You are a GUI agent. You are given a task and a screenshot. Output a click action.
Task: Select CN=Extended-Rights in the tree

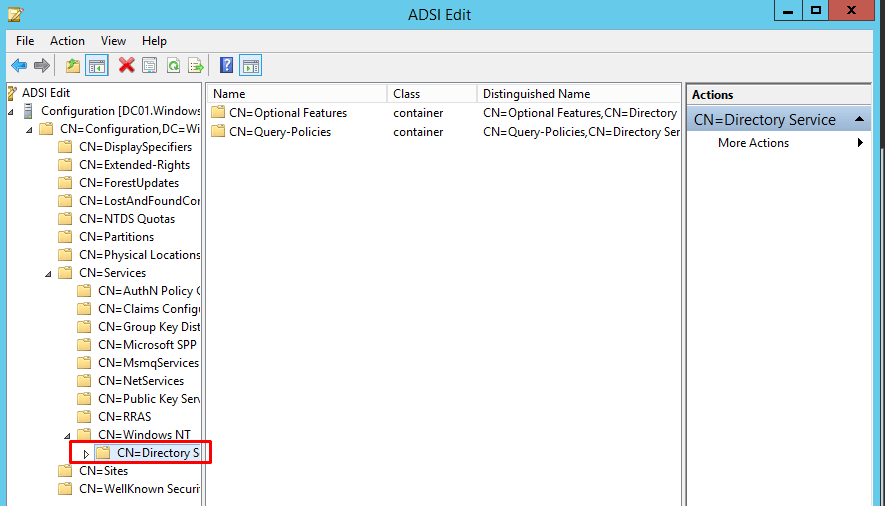pyautogui.click(x=134, y=165)
